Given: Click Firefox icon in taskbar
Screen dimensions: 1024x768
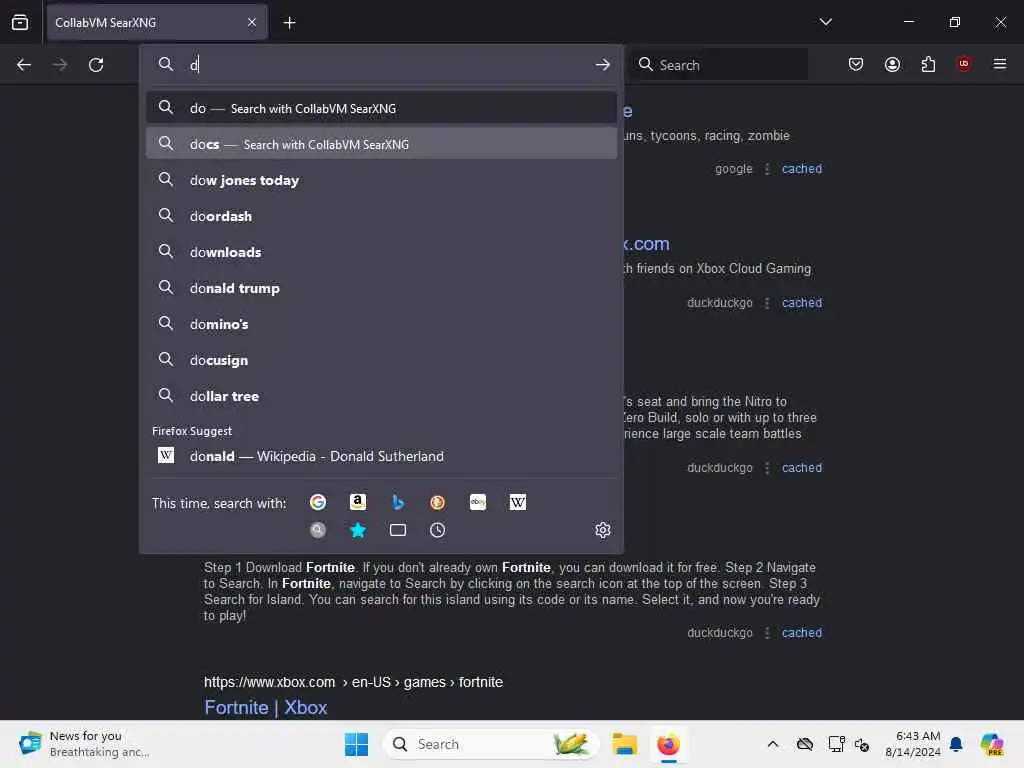Looking at the screenshot, I should (x=668, y=744).
